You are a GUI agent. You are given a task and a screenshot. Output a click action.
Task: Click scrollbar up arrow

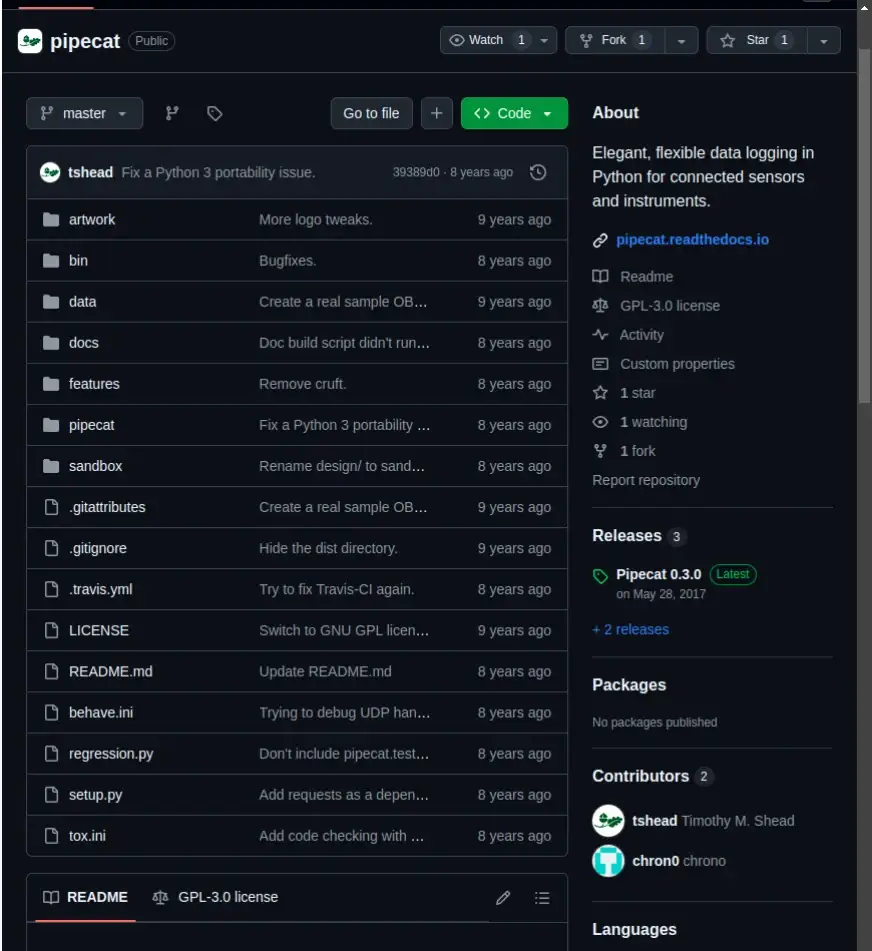tap(865, 7)
